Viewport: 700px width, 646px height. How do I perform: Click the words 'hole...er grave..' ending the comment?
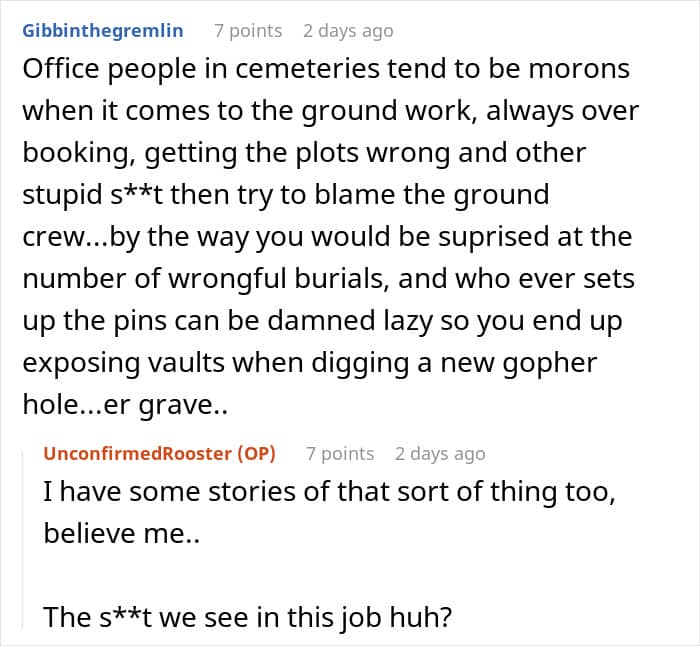pyautogui.click(x=125, y=405)
